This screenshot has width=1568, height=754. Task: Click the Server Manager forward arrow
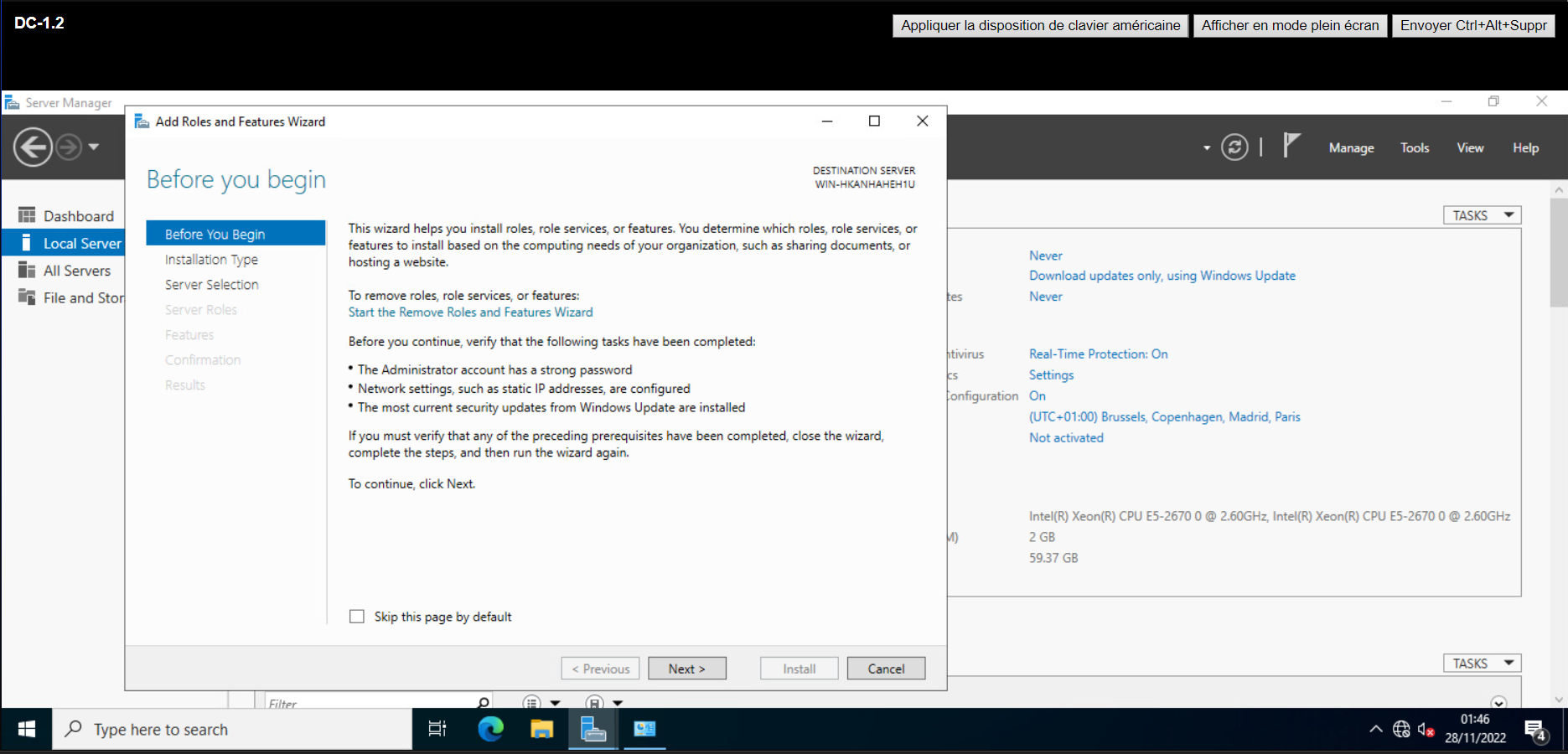(69, 147)
